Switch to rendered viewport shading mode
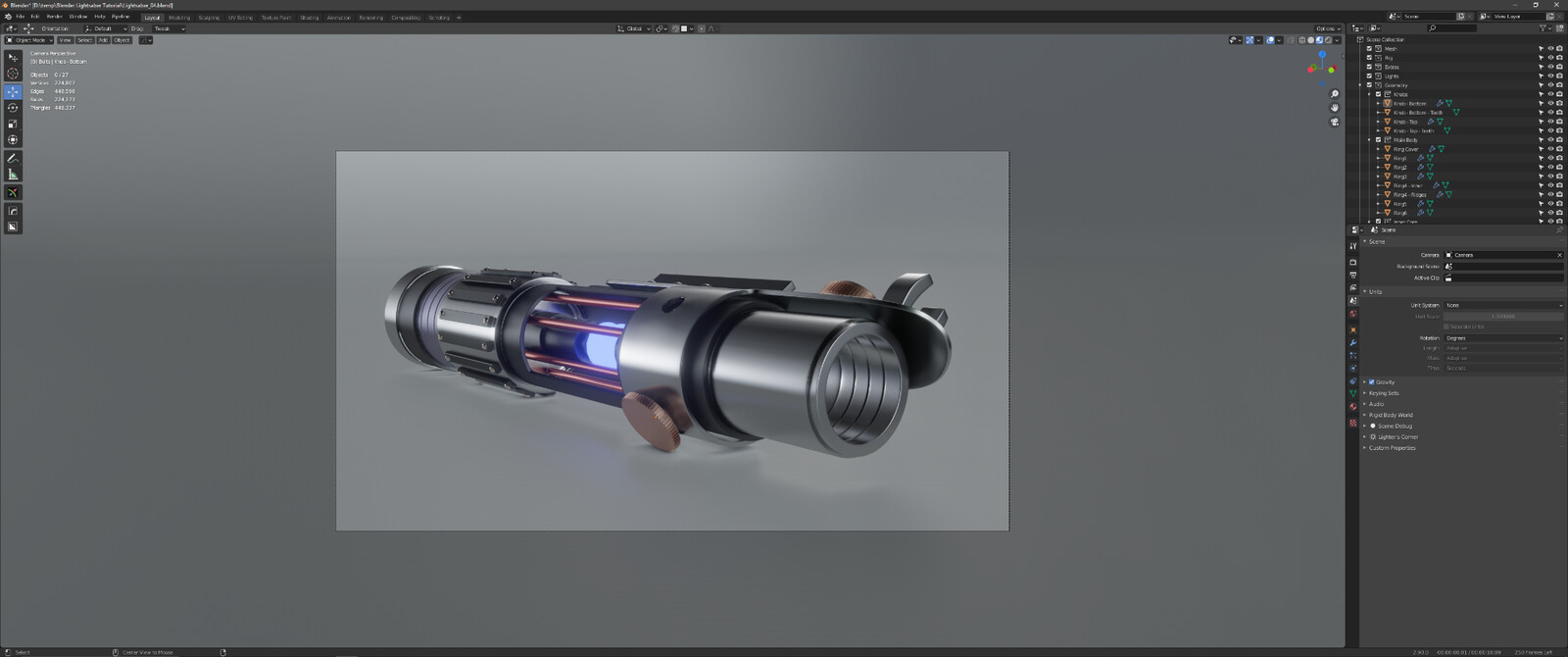1568x657 pixels. pyautogui.click(x=1328, y=40)
